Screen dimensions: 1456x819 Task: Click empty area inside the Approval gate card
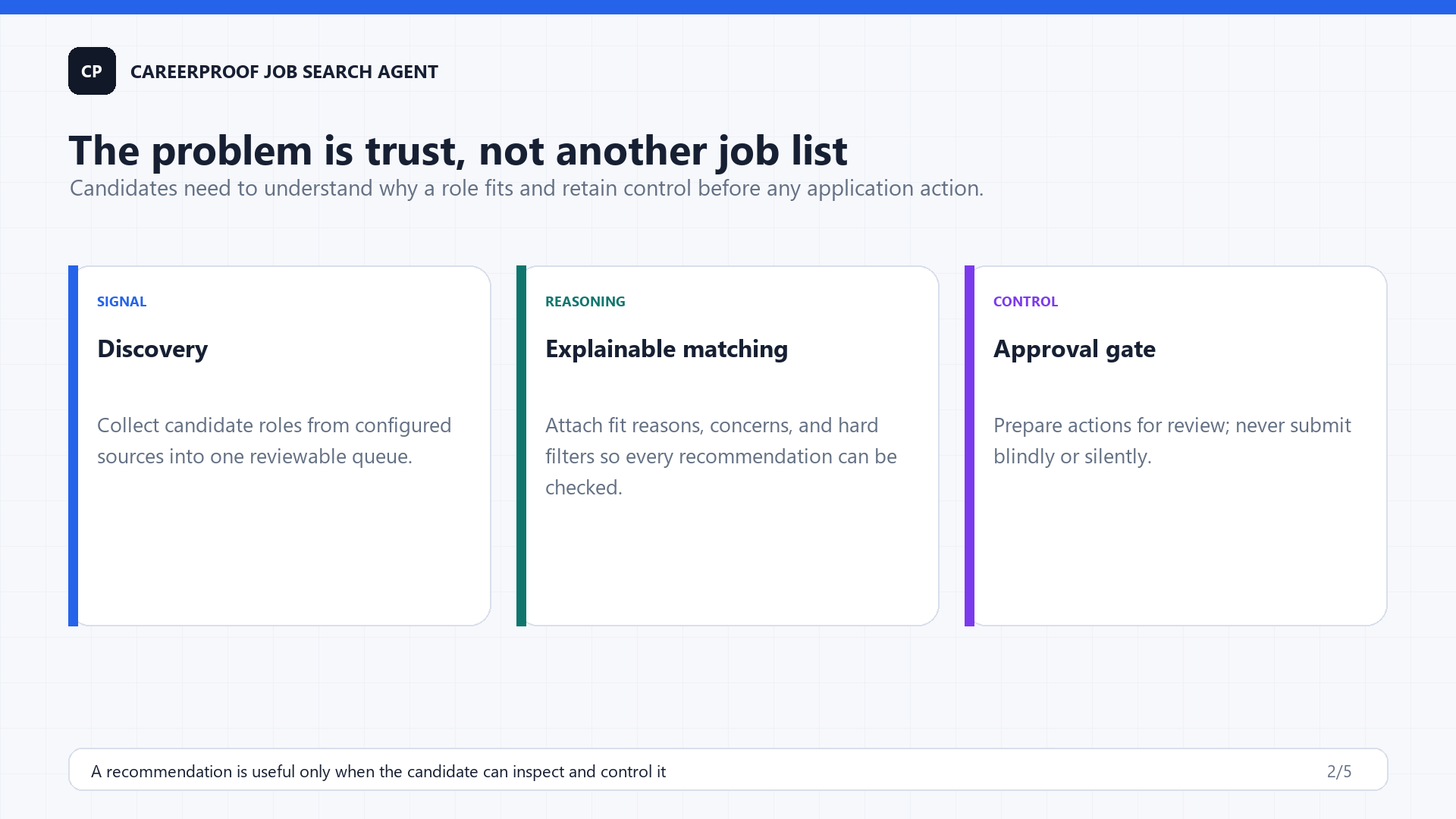pyautogui.click(x=1180, y=554)
